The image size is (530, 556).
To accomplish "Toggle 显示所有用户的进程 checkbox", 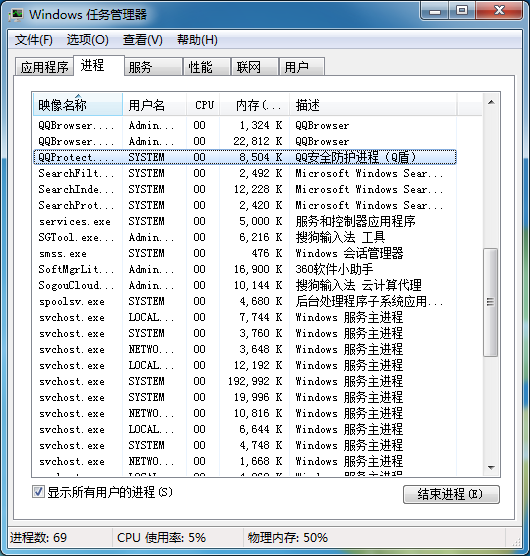I will click(38, 492).
